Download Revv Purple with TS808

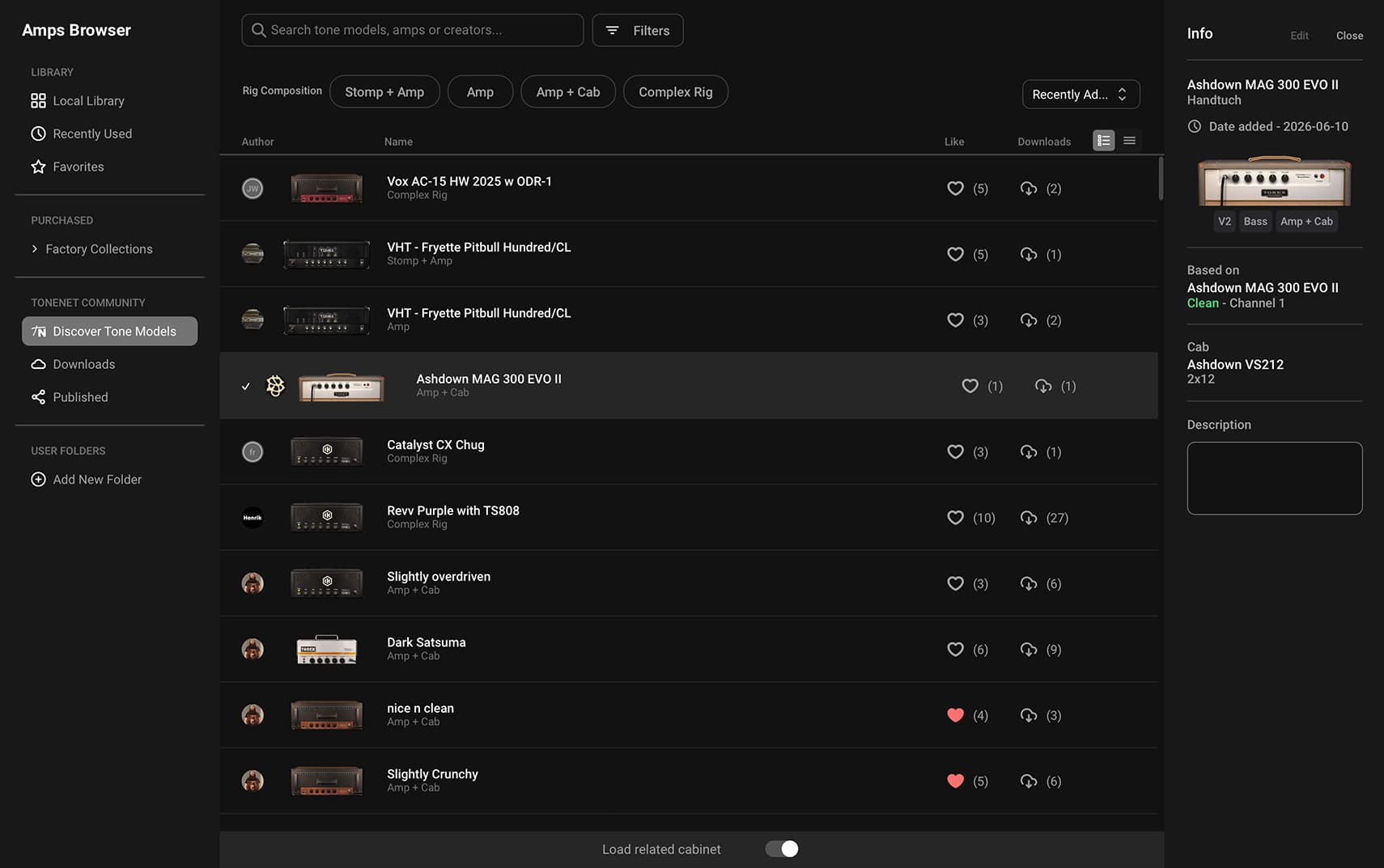point(1029,518)
